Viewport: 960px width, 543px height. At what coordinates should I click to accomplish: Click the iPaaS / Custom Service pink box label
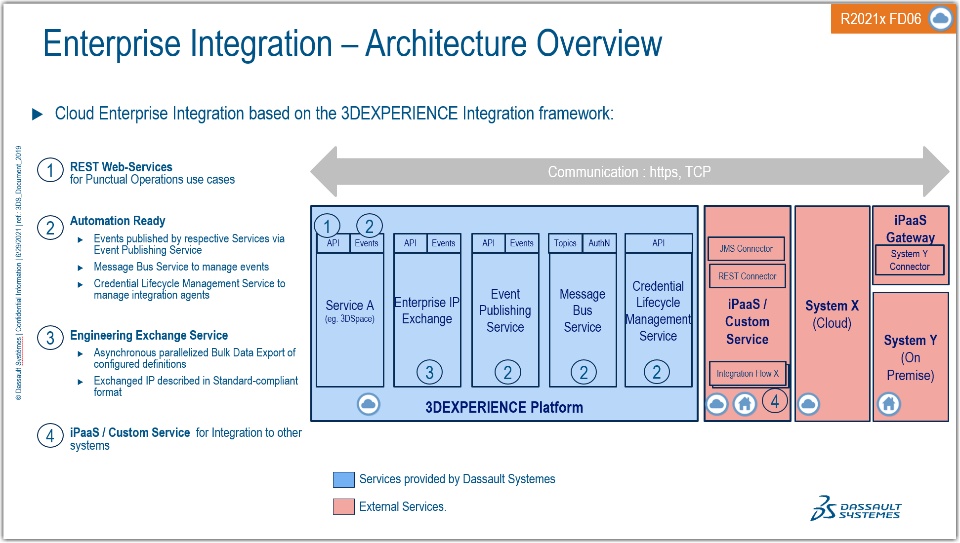(x=747, y=321)
